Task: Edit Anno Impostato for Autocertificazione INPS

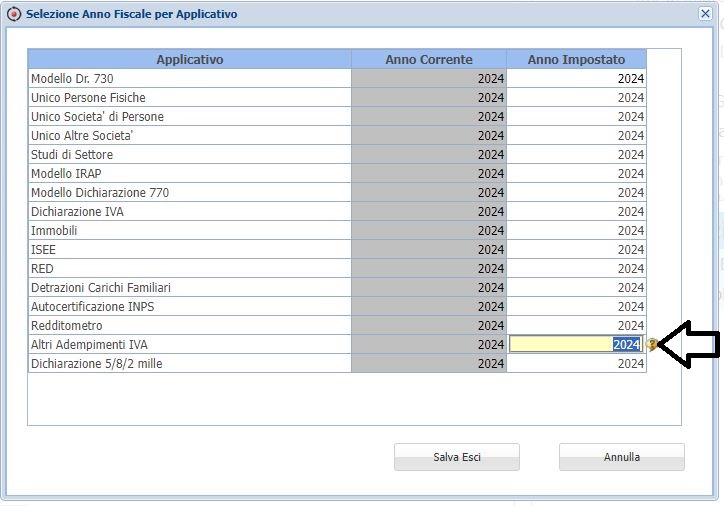Action: point(576,306)
